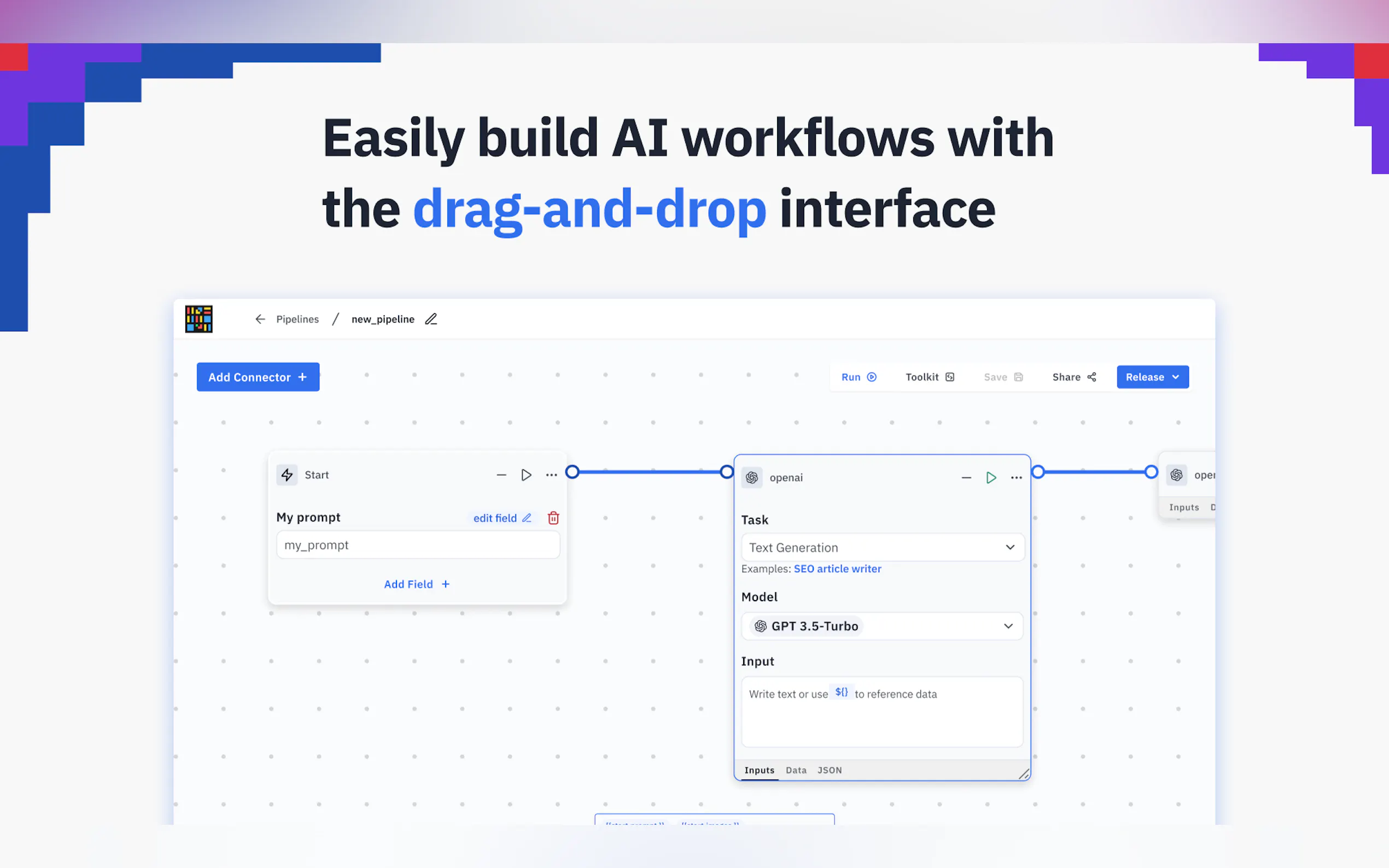Click the Share button in the toolbar
Viewport: 1389px width, 868px height.
click(x=1074, y=377)
